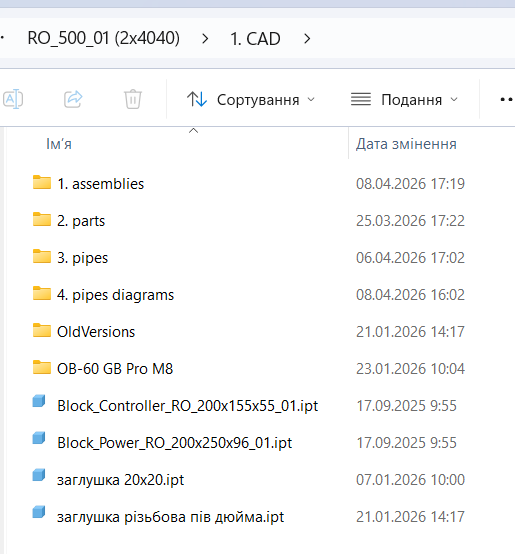Click date 07.01.2026 10:00
This screenshot has width=515, height=554.
tap(410, 480)
